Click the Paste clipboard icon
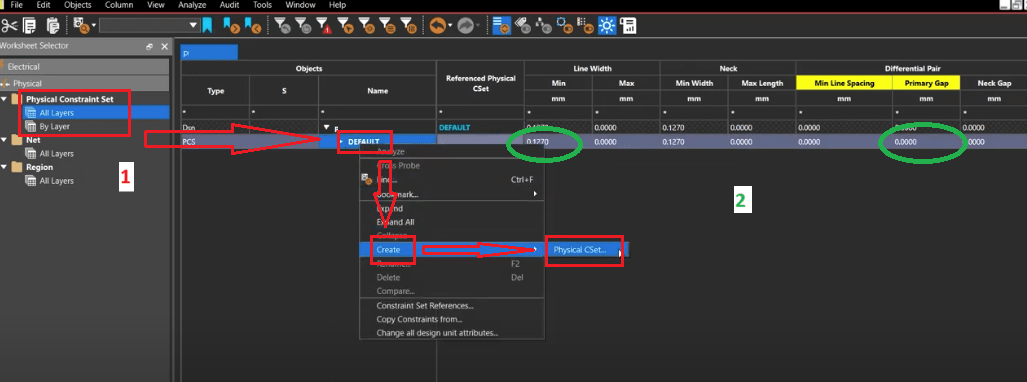1027x382 pixels. (x=54, y=26)
